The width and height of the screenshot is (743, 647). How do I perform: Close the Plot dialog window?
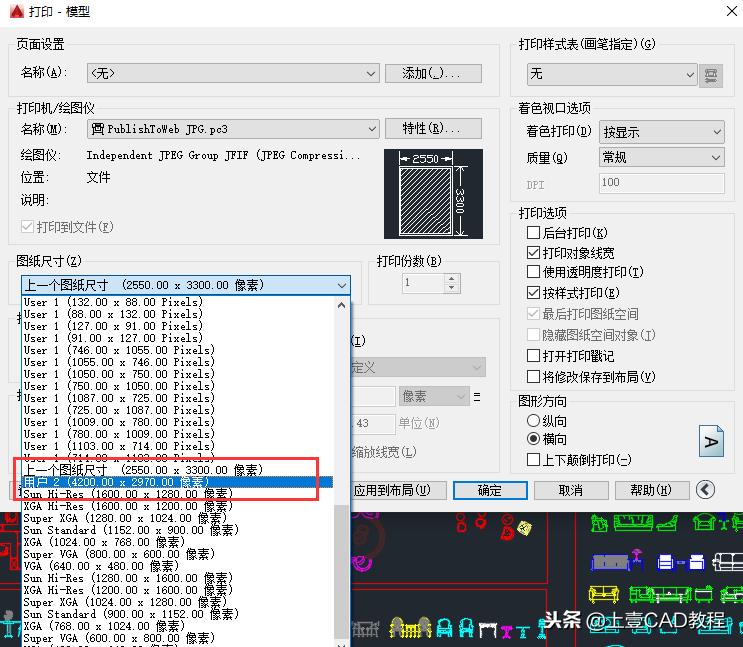[x=731, y=11]
